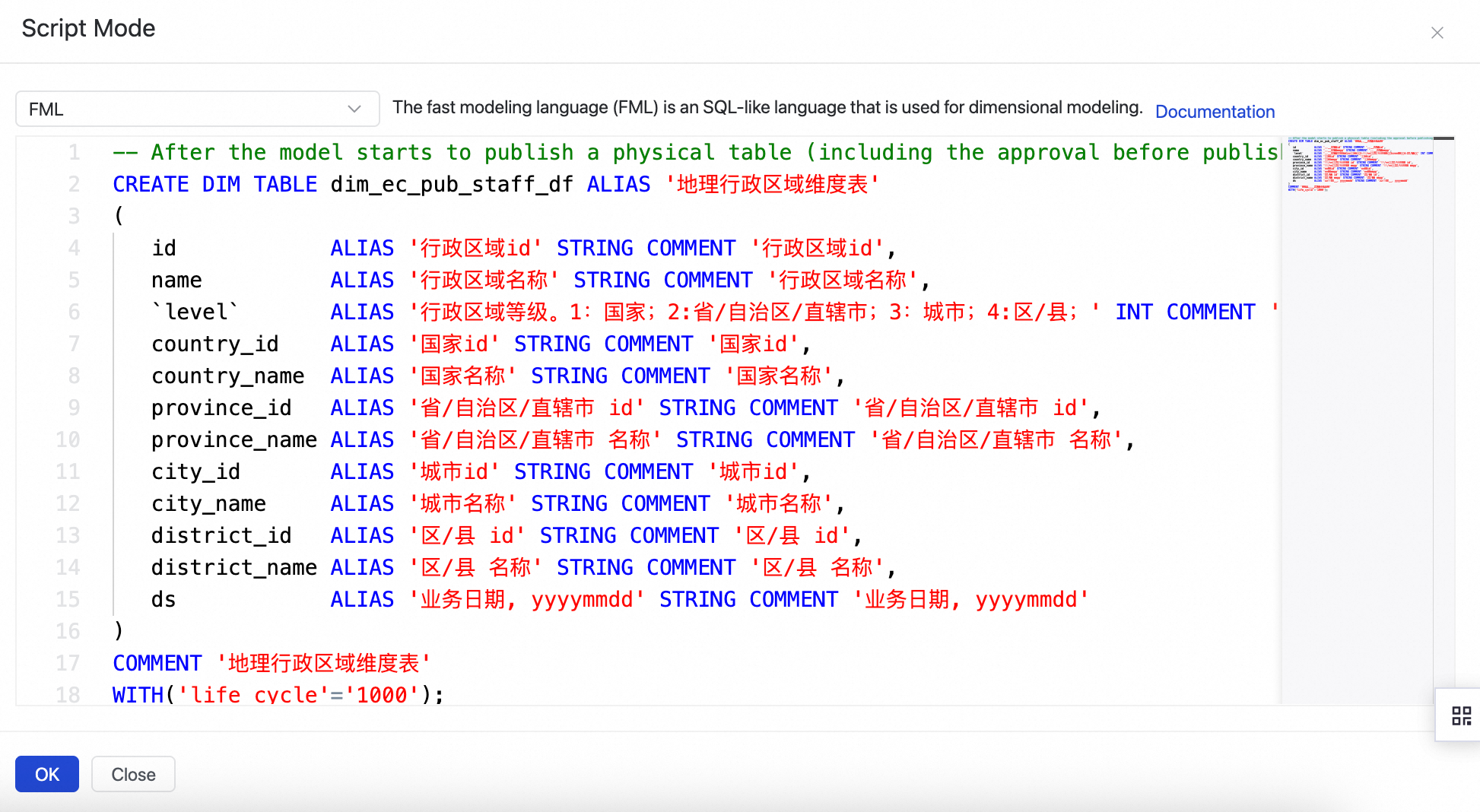Open the FML language dropdown

click(197, 109)
